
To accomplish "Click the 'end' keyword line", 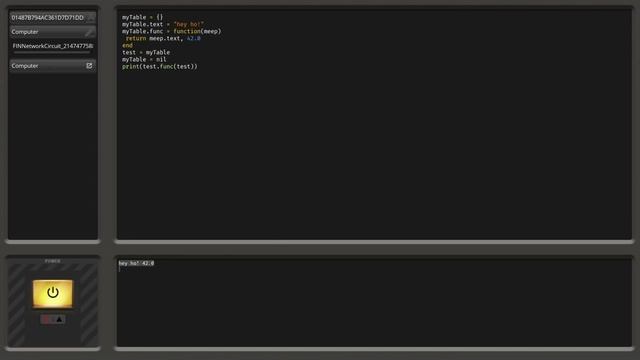I will [127, 45].
